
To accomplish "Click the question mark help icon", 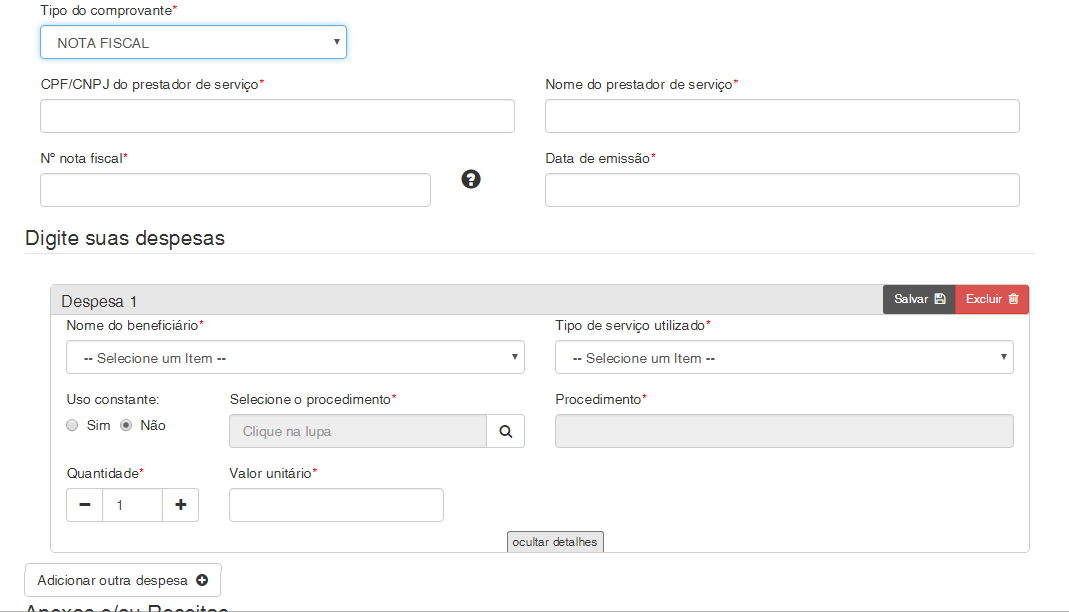I will pyautogui.click(x=471, y=179).
